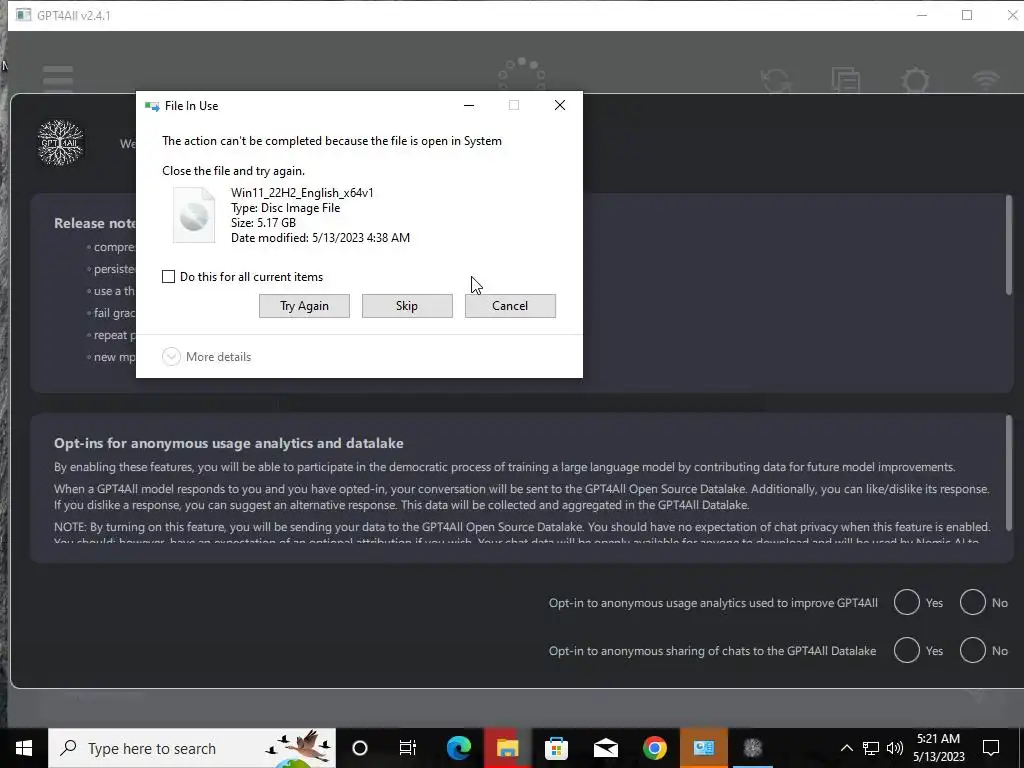Screen dimensions: 1024x768
Task: Open Cortana circle icon on taskbar
Action: click(360, 748)
